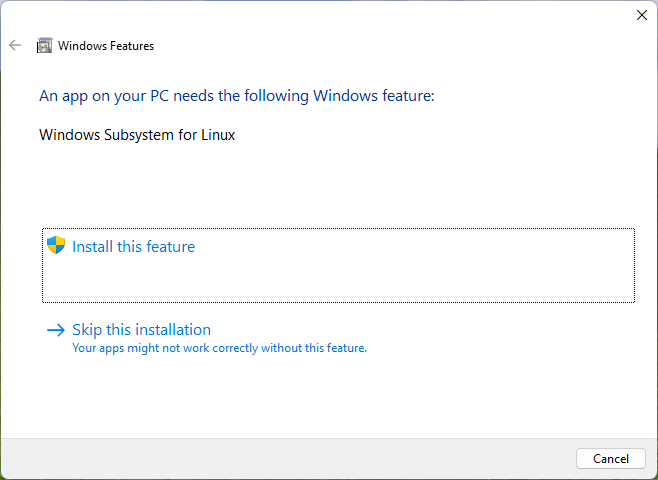Click the Windows Features title text
Image resolution: width=658 pixels, height=480 pixels.
pyautogui.click(x=106, y=46)
